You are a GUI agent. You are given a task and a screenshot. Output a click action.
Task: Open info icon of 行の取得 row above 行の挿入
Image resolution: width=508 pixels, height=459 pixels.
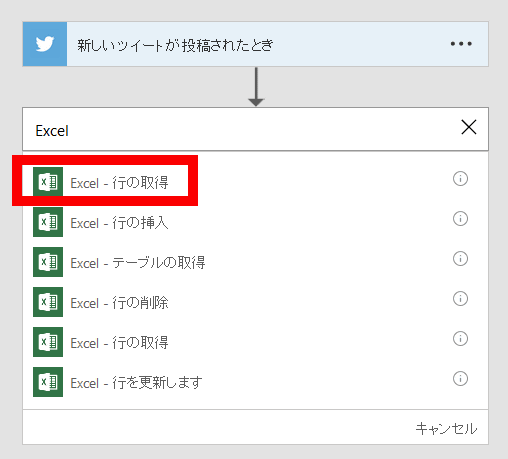460,179
